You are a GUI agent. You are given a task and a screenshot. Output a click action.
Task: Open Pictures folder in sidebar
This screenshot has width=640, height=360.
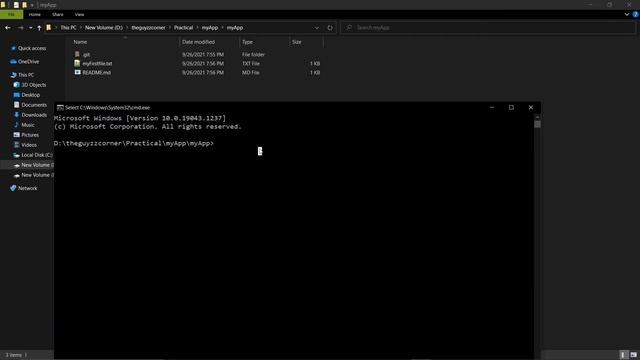point(30,135)
